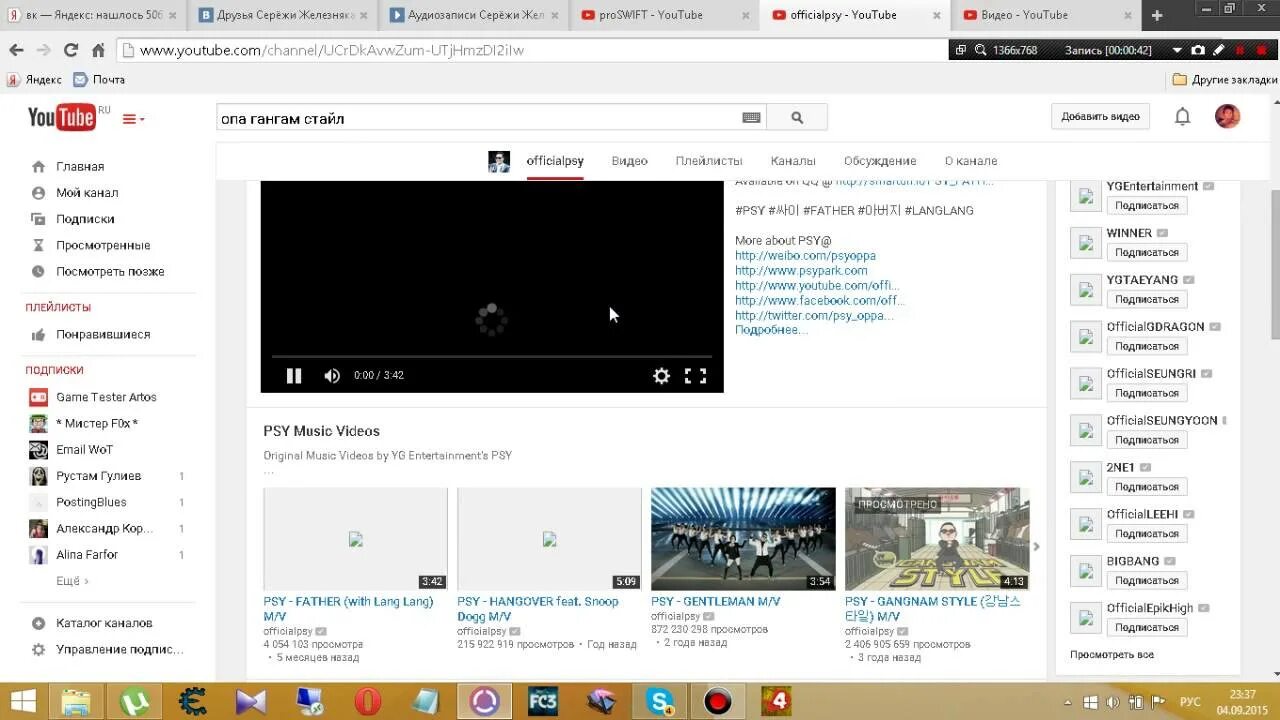Open PSY - GENTLEMAN M/V thumbnail

tap(743, 539)
